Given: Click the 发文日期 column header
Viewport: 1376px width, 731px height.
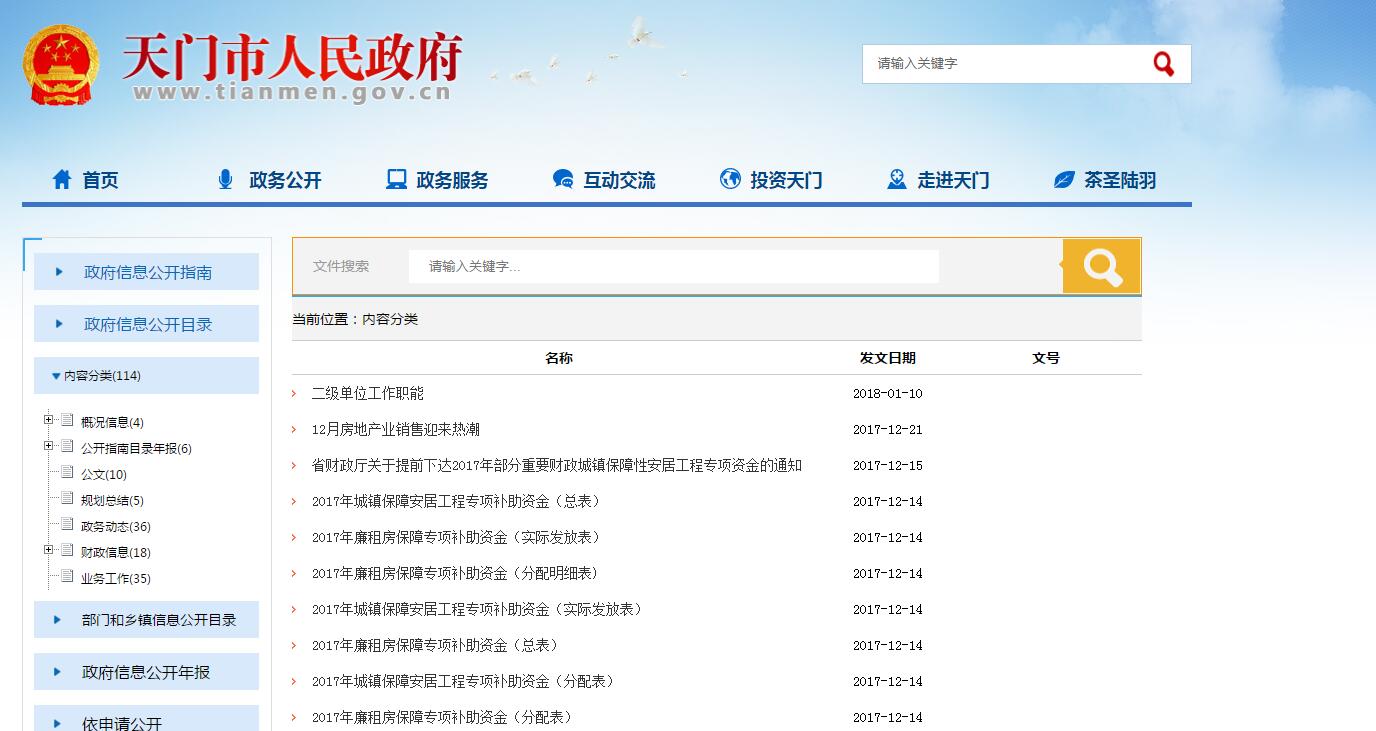Looking at the screenshot, I should pos(887,358).
